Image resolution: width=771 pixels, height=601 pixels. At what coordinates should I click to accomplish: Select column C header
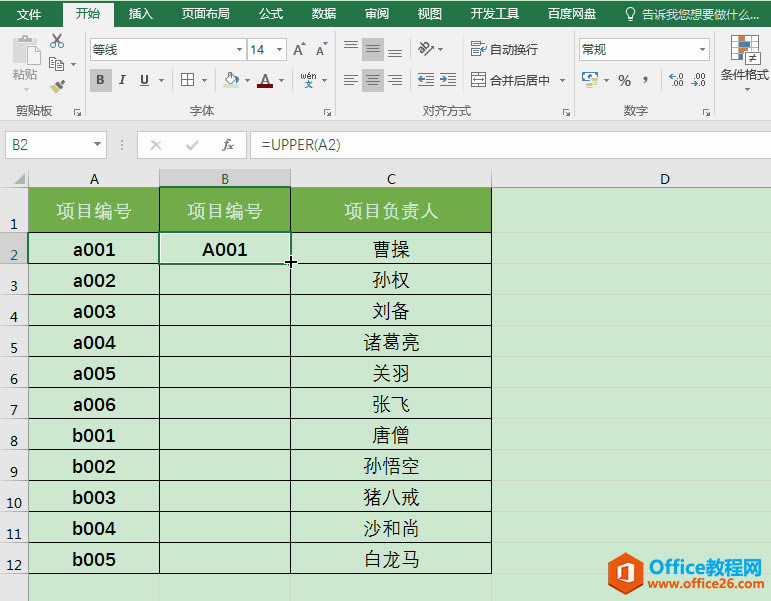tap(391, 179)
